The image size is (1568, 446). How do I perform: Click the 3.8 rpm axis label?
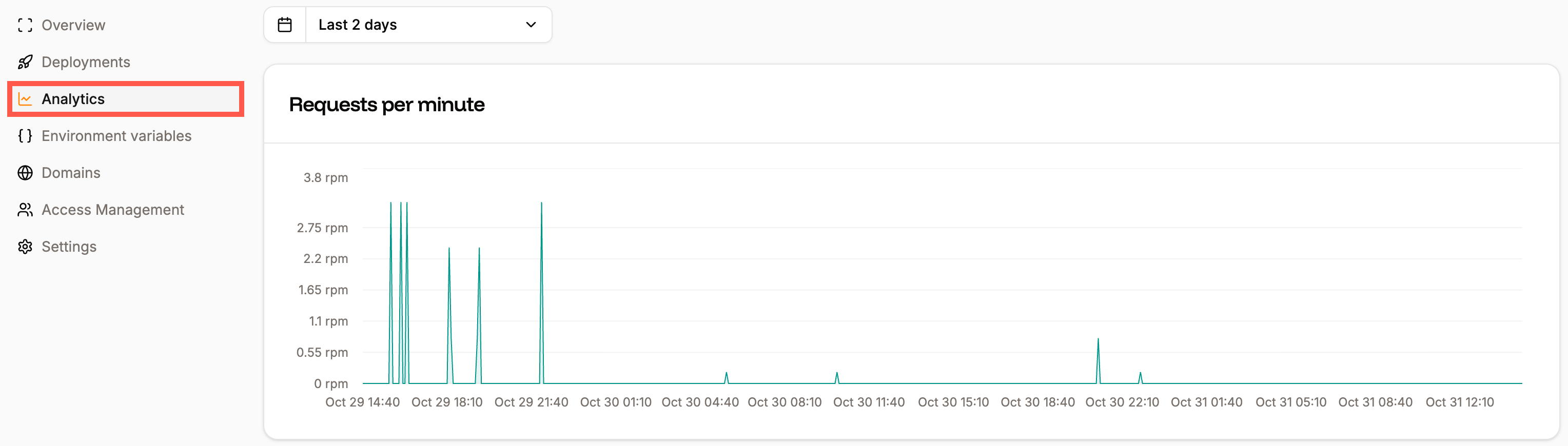(325, 177)
